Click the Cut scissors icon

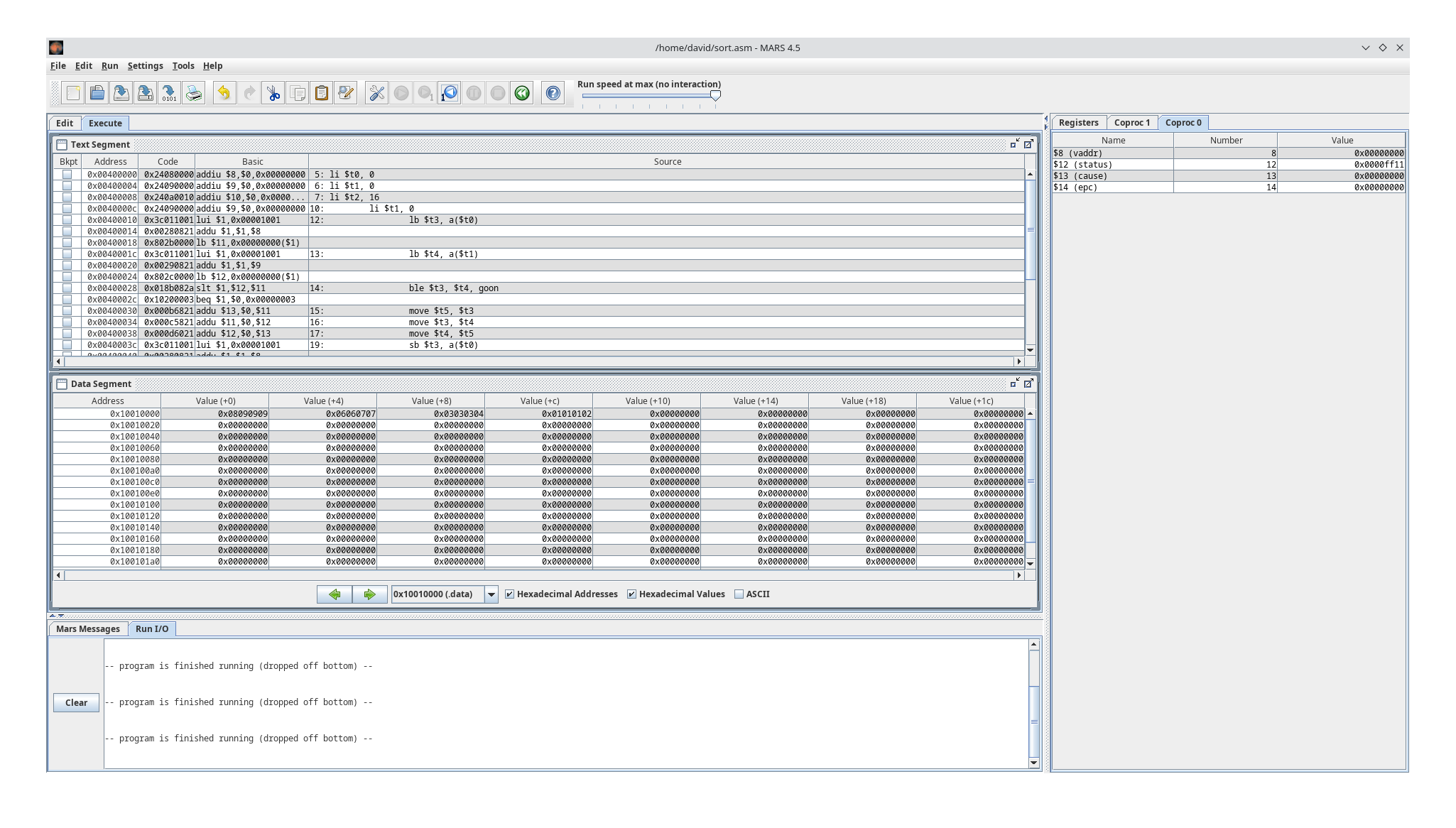(x=273, y=93)
